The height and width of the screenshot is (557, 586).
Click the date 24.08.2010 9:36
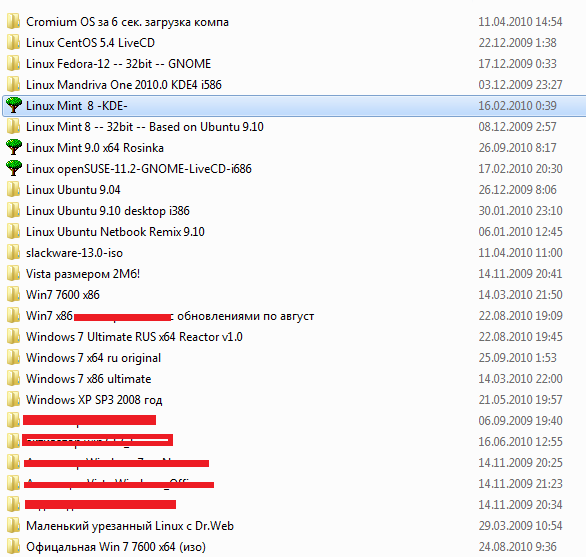[518, 547]
